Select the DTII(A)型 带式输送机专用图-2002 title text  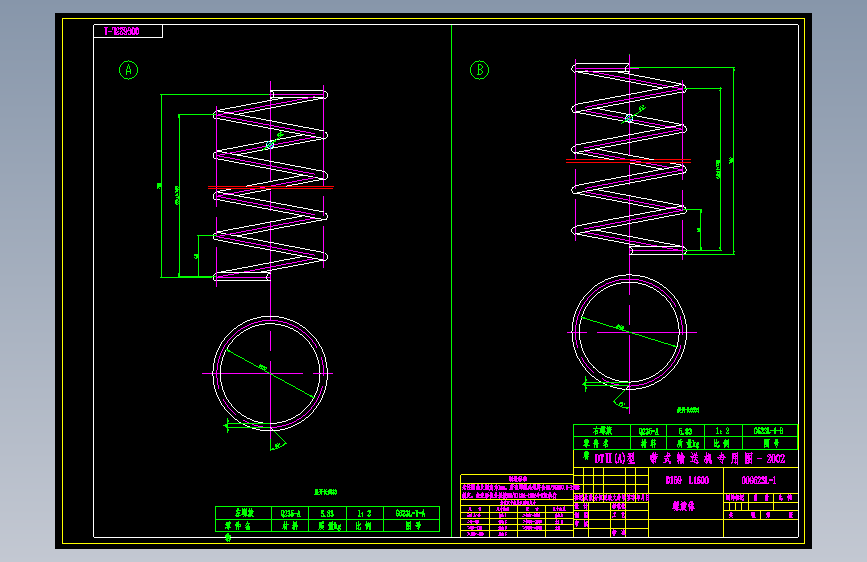[690, 459]
